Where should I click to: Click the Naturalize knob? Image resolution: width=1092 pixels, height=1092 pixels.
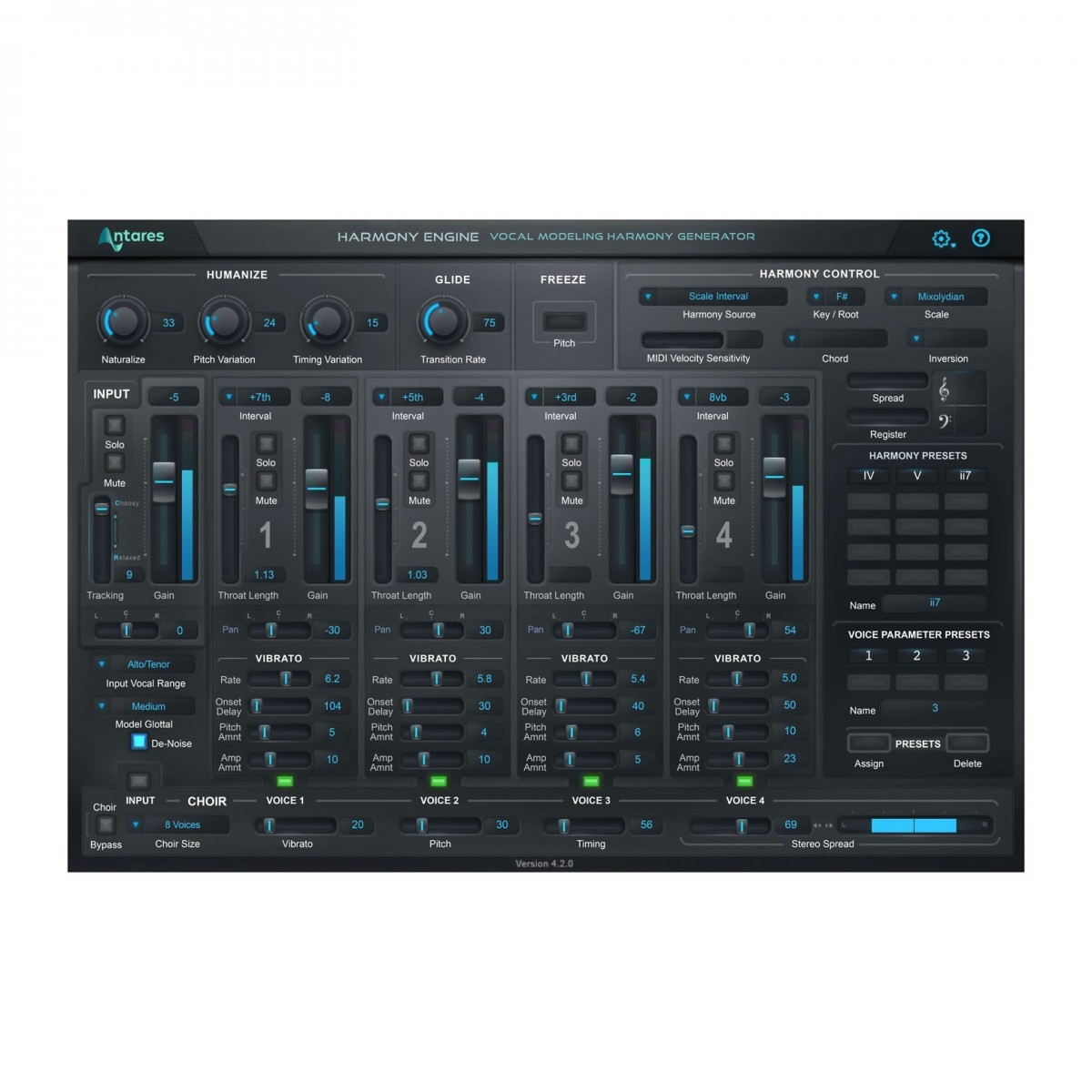tap(122, 321)
